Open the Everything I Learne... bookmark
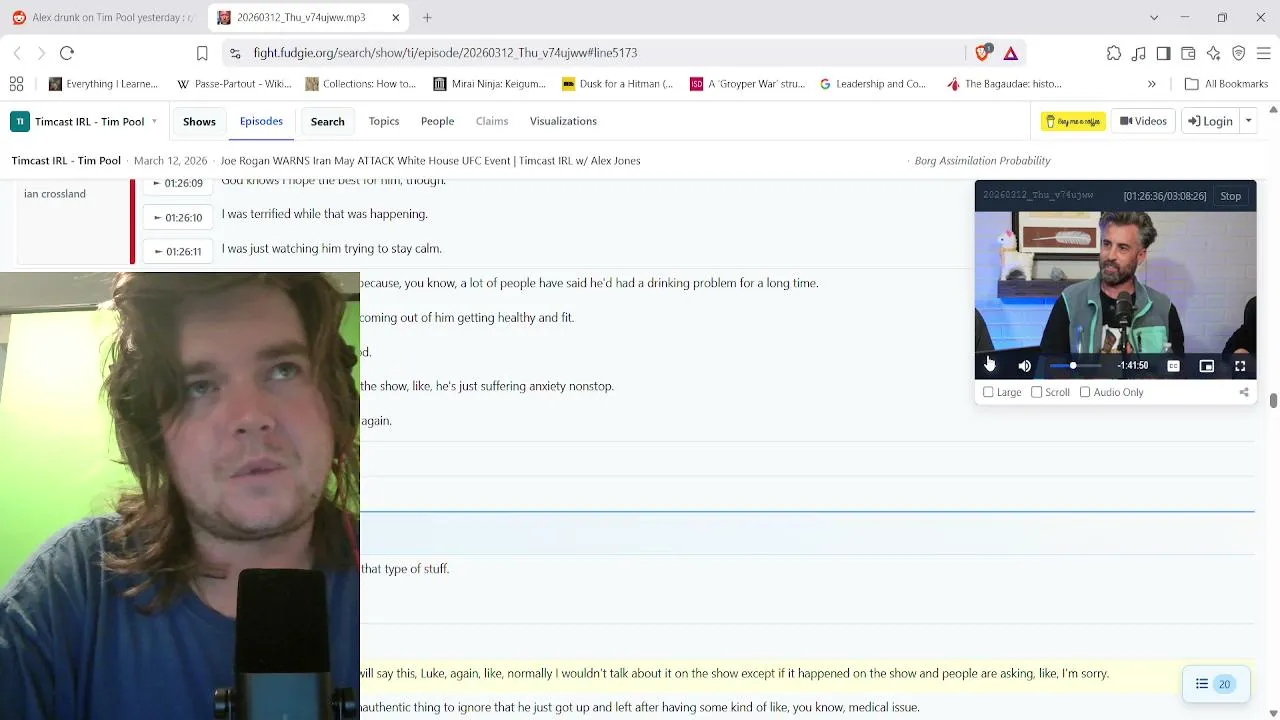Viewport: 1280px width, 720px height. (103, 84)
